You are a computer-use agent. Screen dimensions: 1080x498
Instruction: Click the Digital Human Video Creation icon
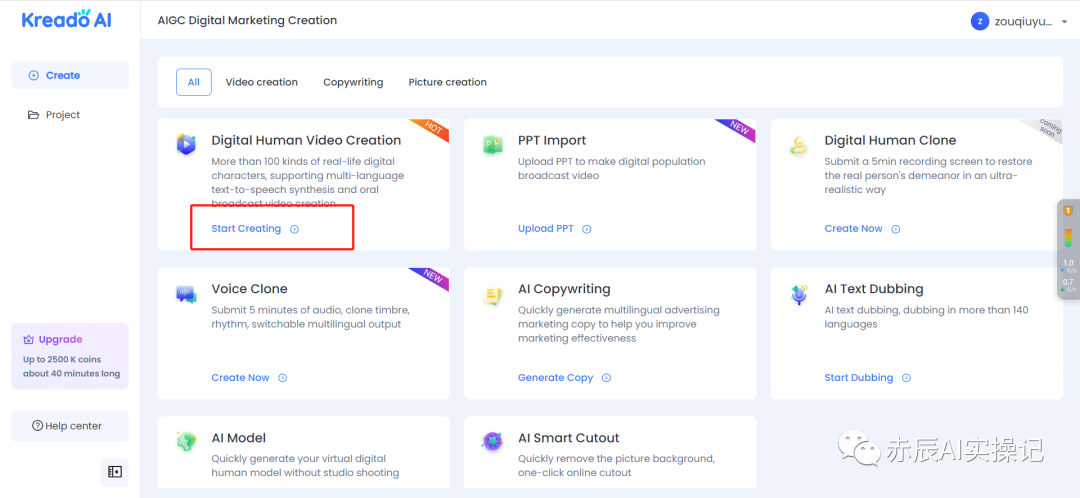186,145
